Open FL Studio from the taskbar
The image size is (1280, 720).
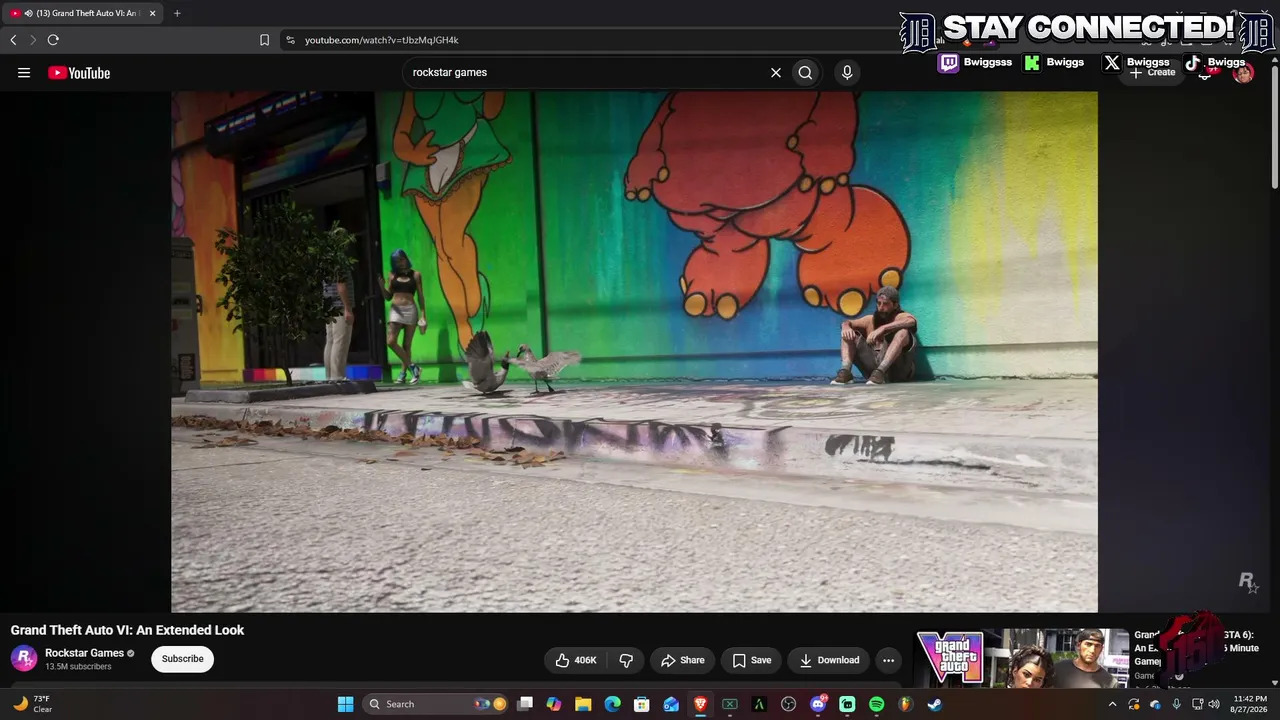[x=906, y=704]
